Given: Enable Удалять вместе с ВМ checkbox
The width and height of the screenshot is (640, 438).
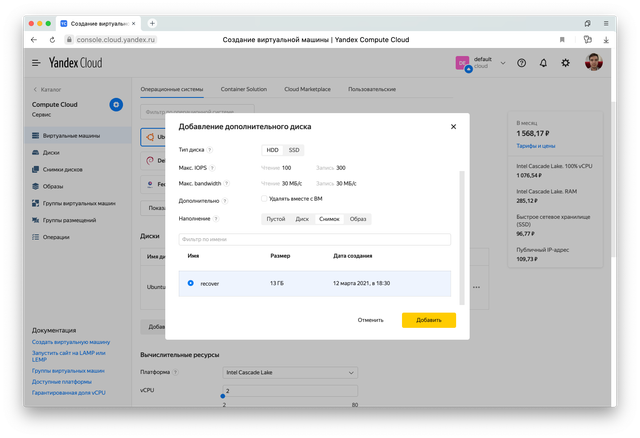Looking at the screenshot, I should pos(264,199).
